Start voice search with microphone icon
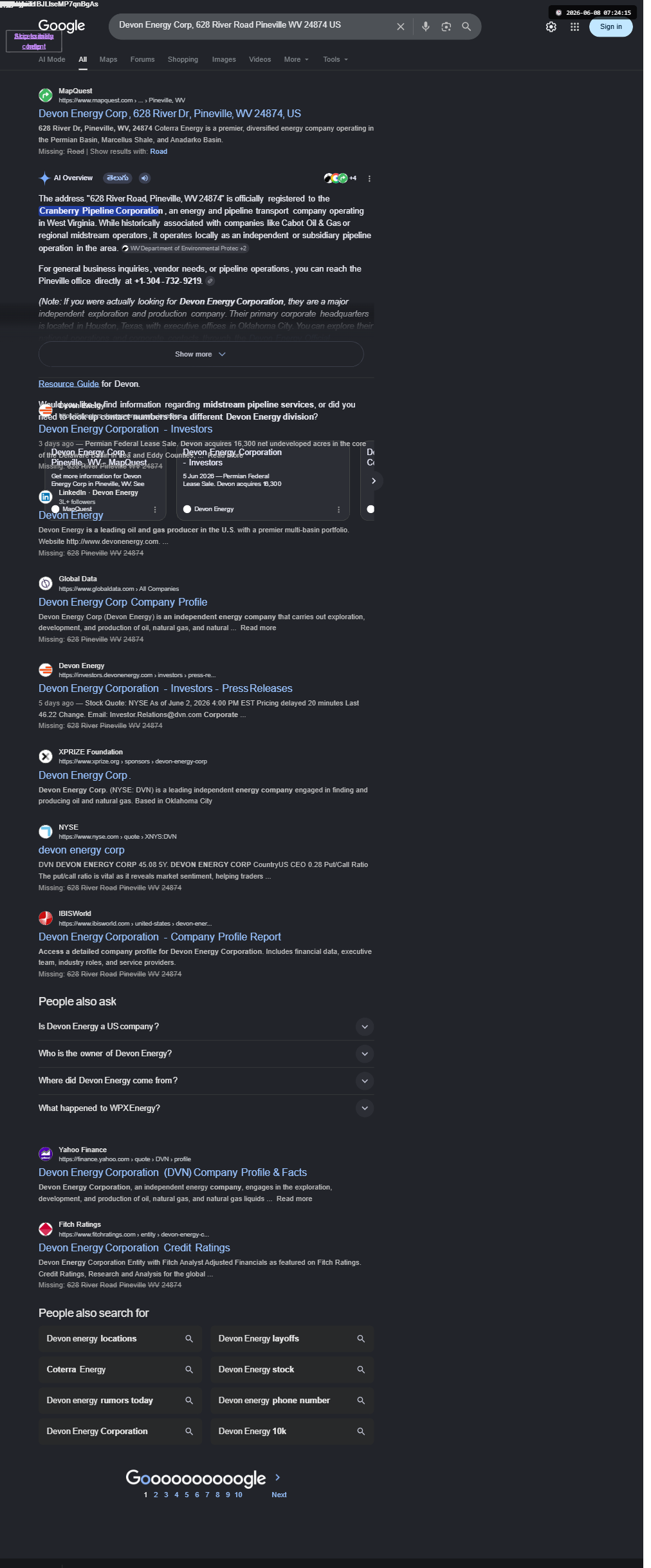The width and height of the screenshot is (651, 1568). click(425, 27)
